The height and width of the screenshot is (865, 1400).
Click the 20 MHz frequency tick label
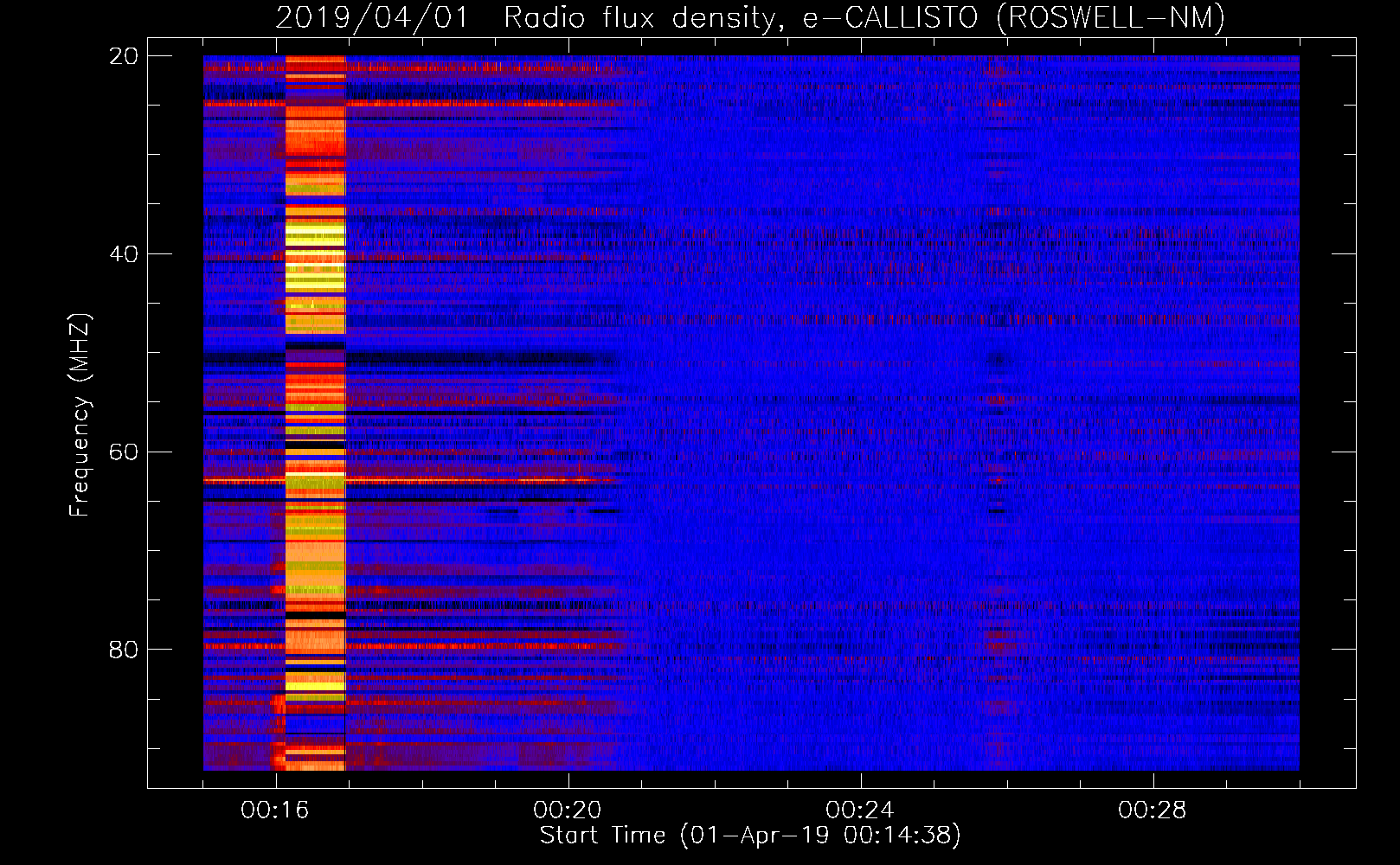tap(124, 56)
